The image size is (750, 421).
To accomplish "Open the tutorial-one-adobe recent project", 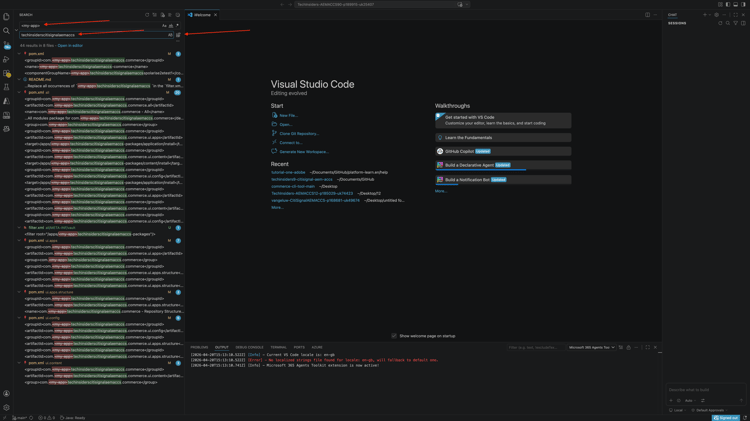I will (x=288, y=172).
